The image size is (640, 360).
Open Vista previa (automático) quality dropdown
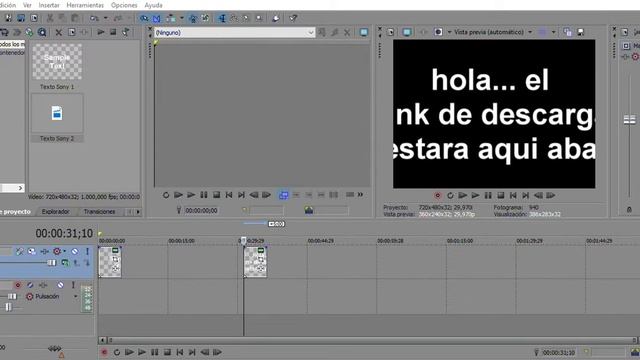493,32
